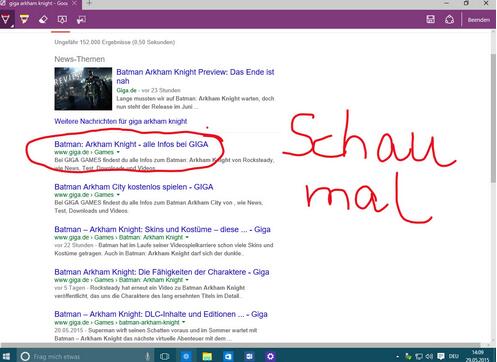Screen dimensions: 497x362
Task: Add a typed note with comment tool
Action: (62, 20)
